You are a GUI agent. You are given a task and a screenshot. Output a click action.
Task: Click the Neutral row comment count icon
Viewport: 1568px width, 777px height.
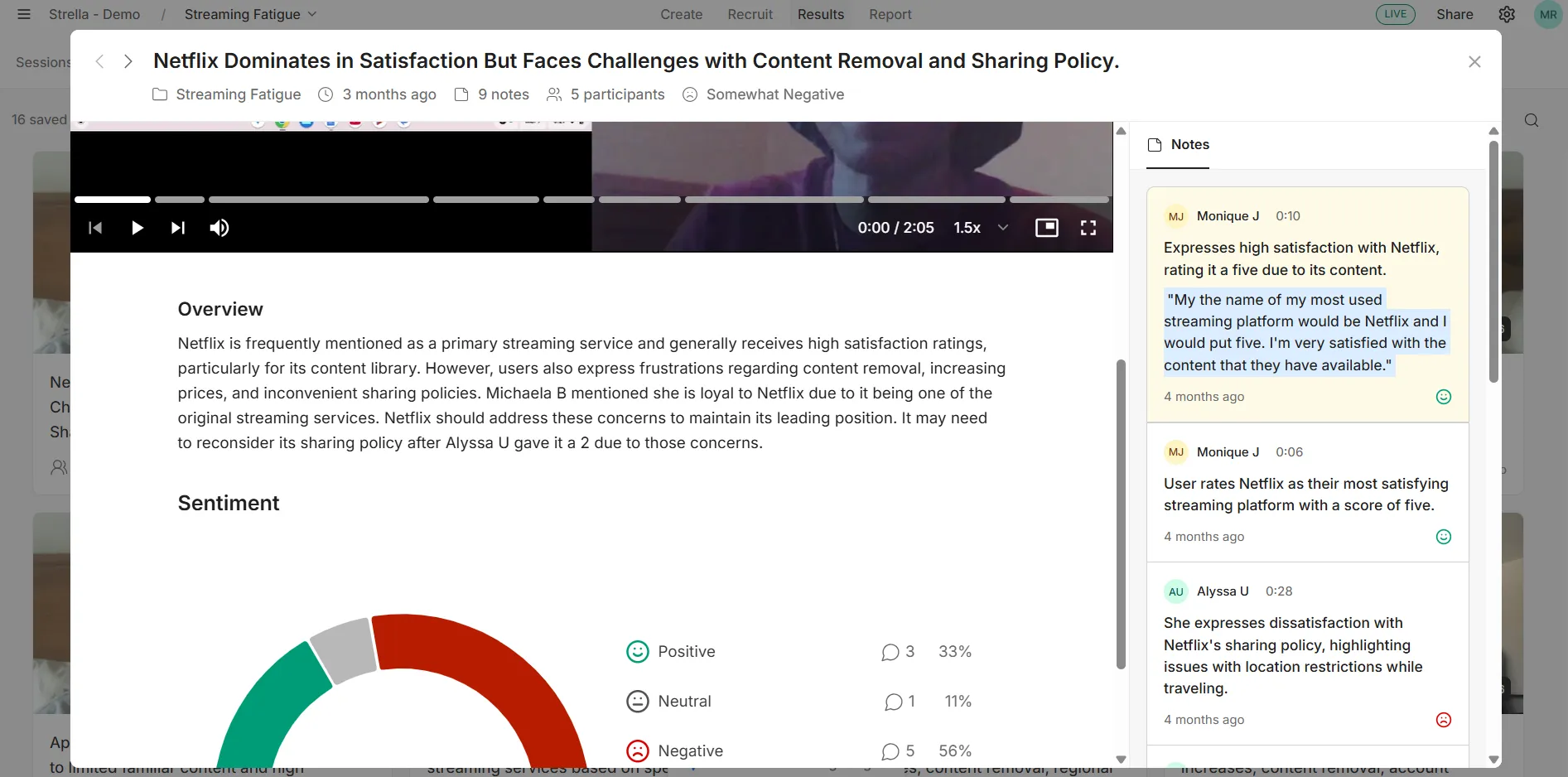click(894, 702)
